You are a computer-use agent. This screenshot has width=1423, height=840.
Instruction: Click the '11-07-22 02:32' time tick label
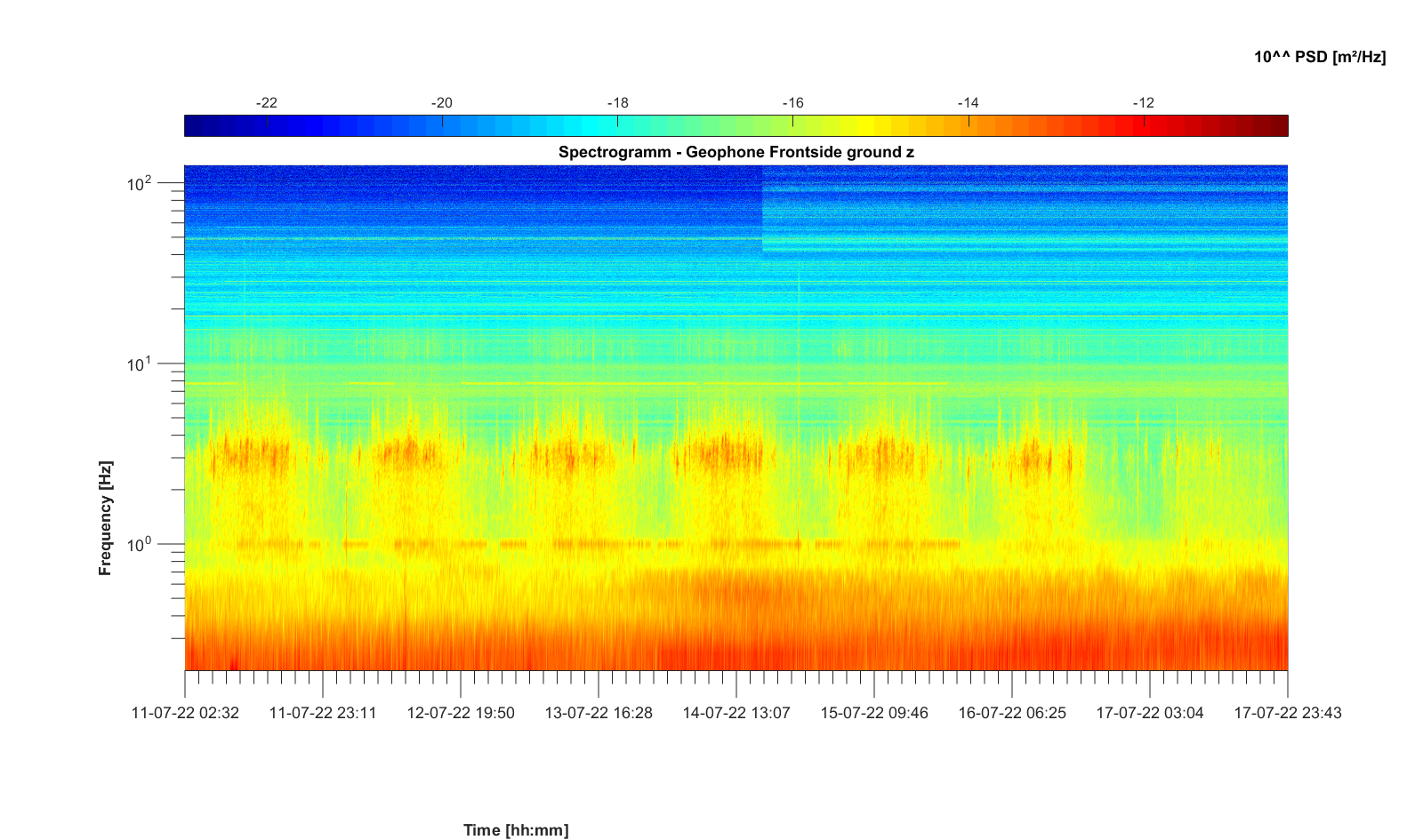point(185,713)
